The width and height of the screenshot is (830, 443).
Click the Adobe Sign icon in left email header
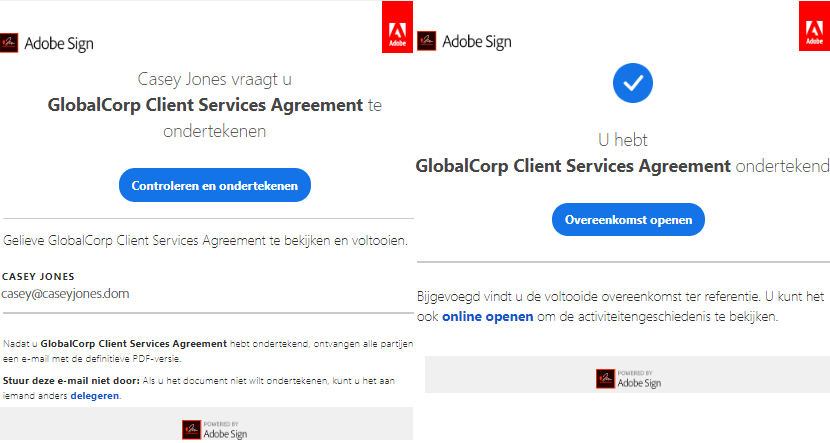(11, 43)
